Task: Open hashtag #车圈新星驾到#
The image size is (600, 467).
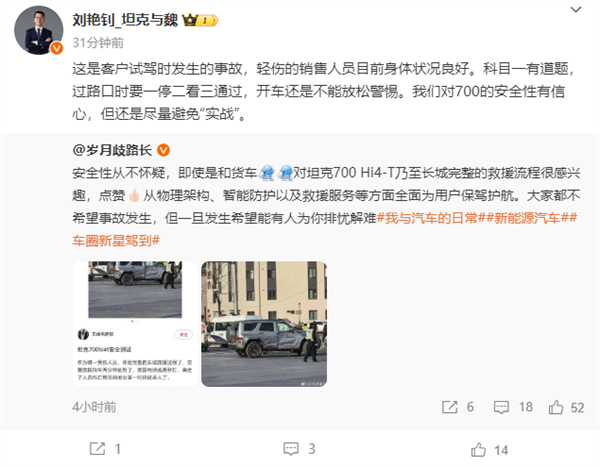Action: click(x=116, y=241)
